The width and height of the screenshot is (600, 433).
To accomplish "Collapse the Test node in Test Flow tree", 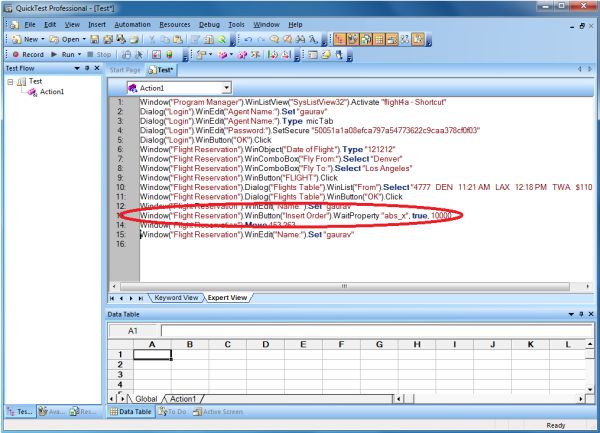I will (10, 81).
